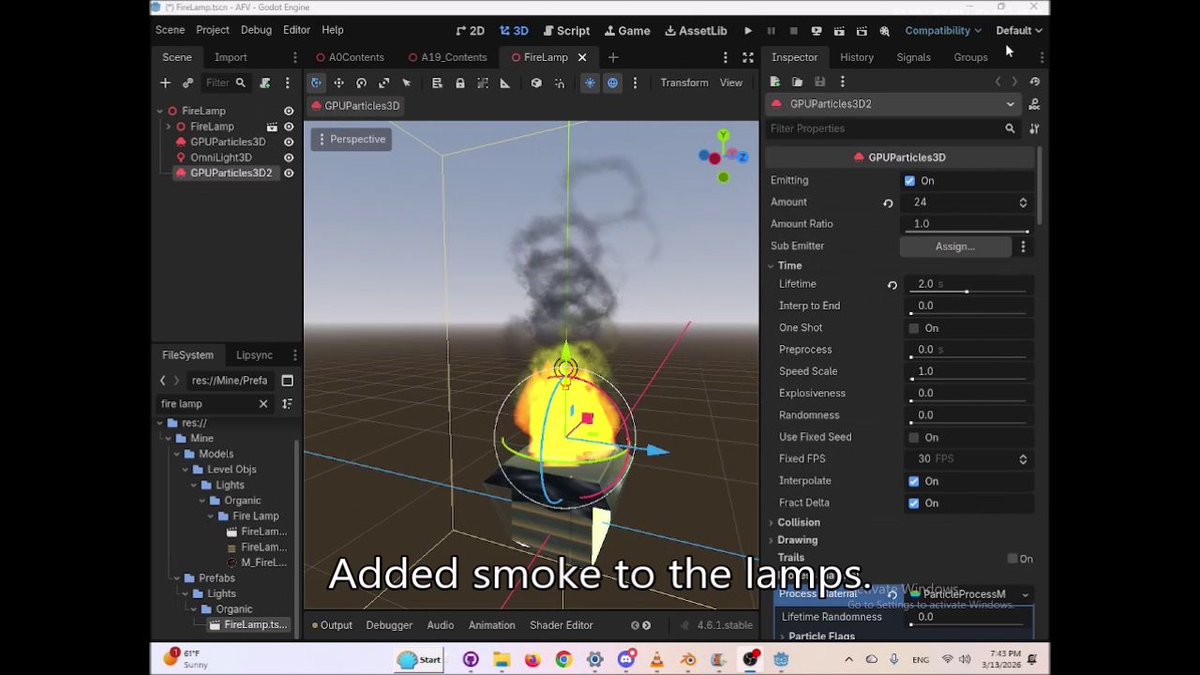
Task: Click the FileSystem sort files icon
Action: pyautogui.click(x=287, y=404)
